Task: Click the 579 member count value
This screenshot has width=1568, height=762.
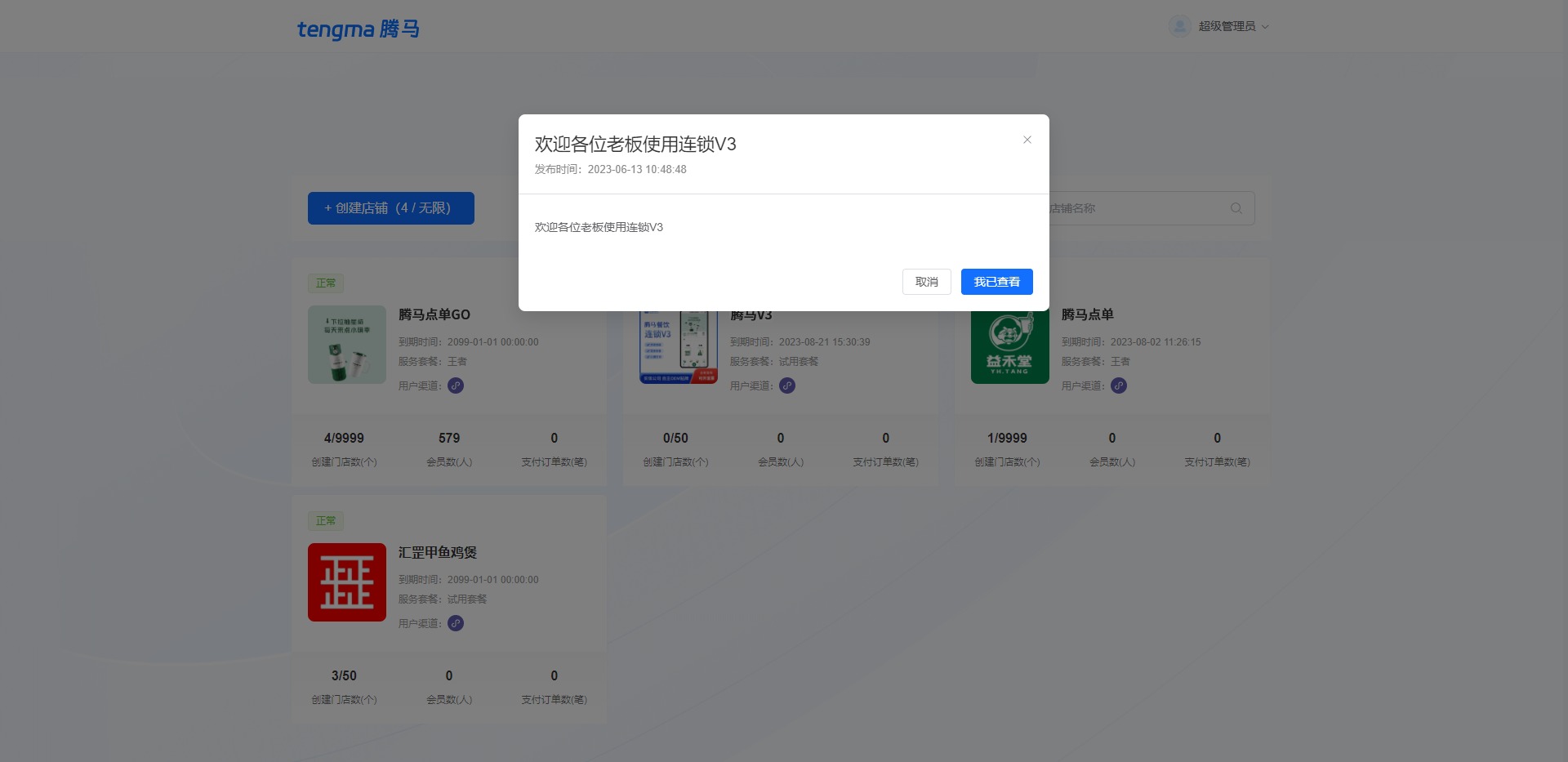Action: click(x=449, y=438)
